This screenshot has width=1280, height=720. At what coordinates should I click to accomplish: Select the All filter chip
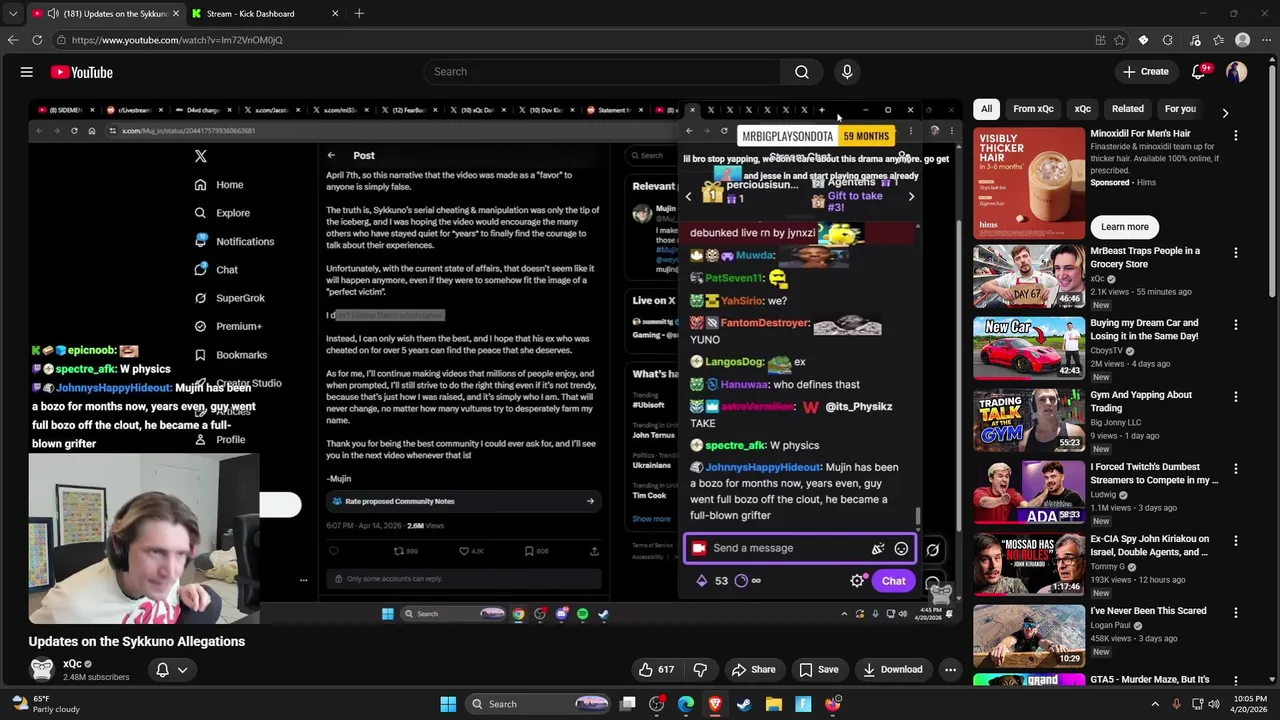coord(986,109)
